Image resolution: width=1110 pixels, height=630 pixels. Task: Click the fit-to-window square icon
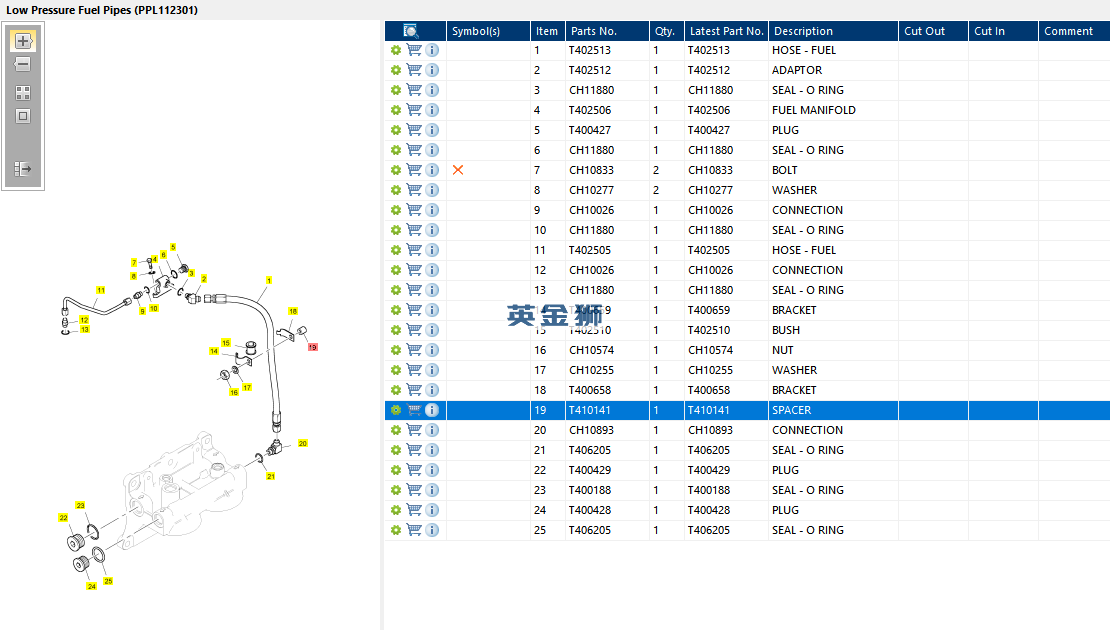pyautogui.click(x=23, y=116)
